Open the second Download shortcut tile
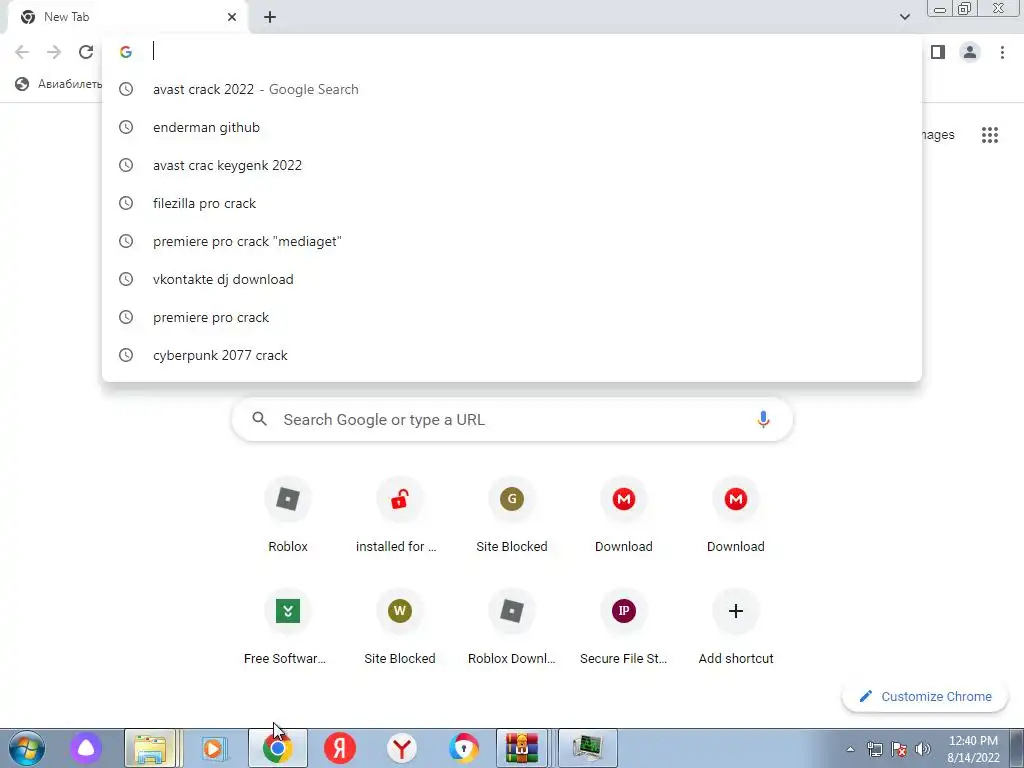Screen dimensions: 1024x768 tap(735, 515)
